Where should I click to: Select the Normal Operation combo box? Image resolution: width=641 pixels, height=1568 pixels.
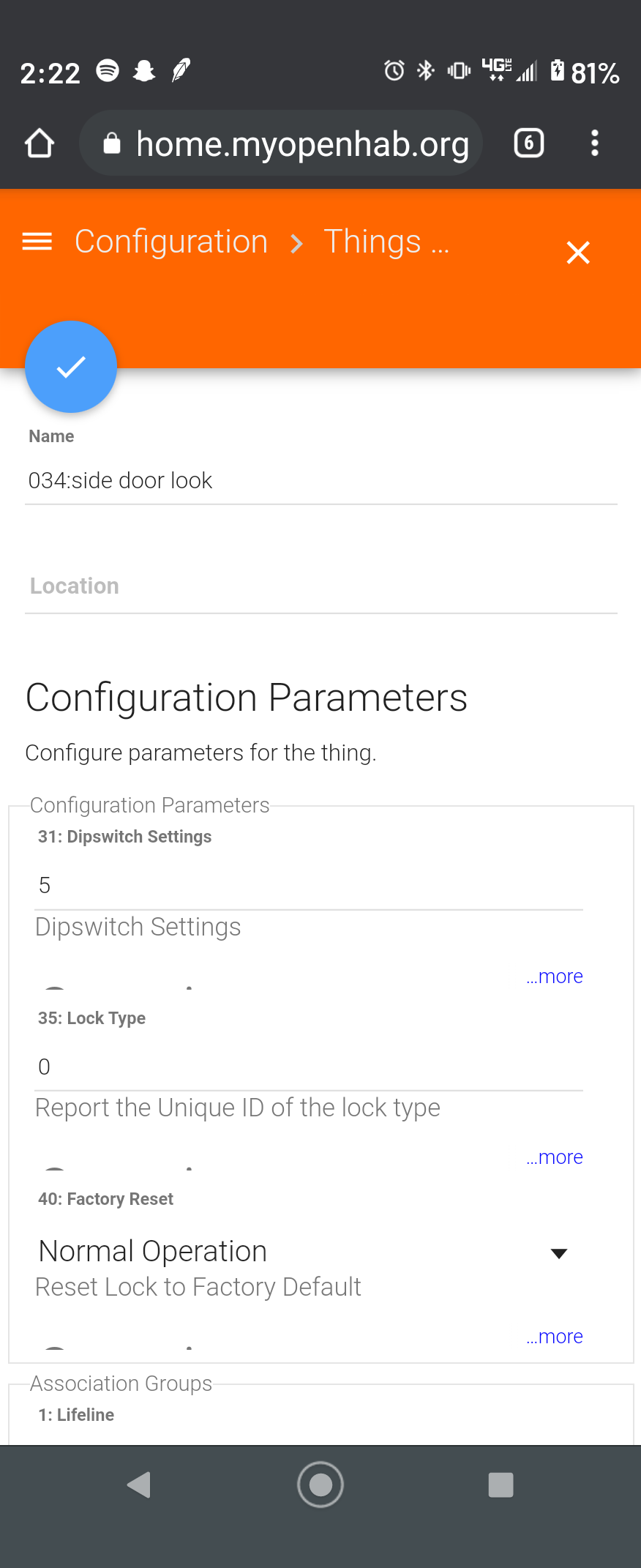click(x=293, y=1252)
